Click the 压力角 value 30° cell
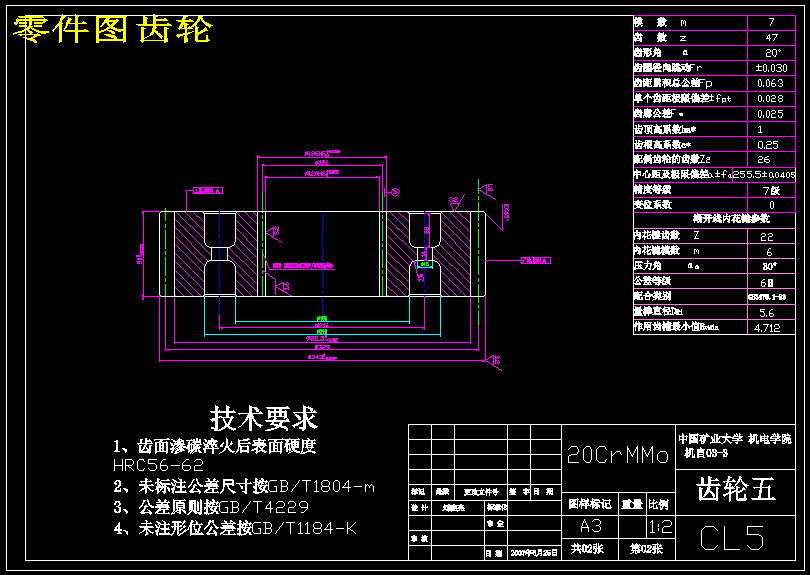The height and width of the screenshot is (575, 810). click(771, 266)
